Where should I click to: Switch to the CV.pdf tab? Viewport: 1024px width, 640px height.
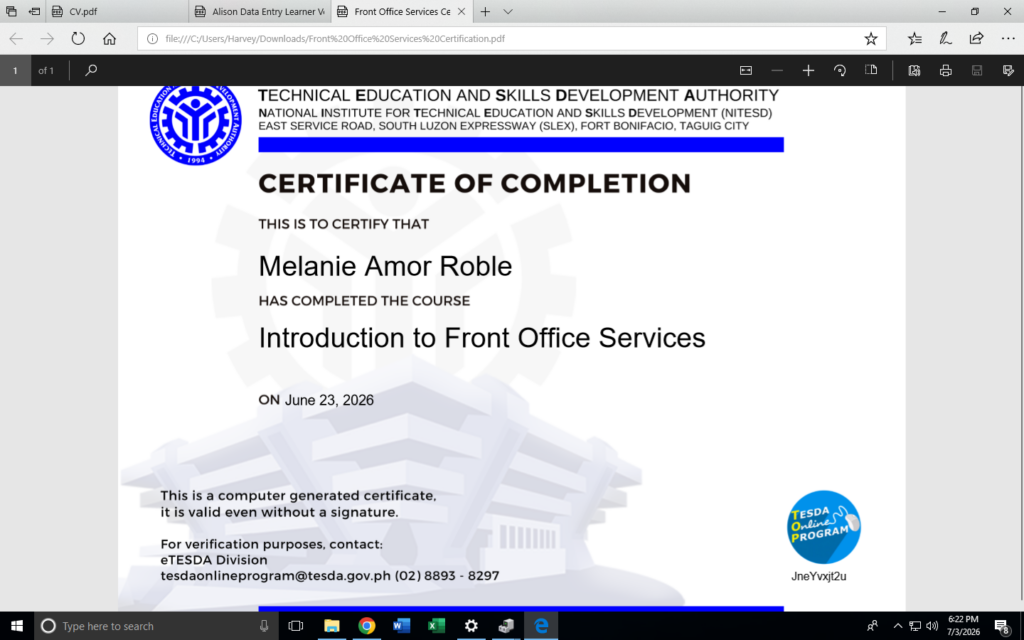pyautogui.click(x=117, y=12)
